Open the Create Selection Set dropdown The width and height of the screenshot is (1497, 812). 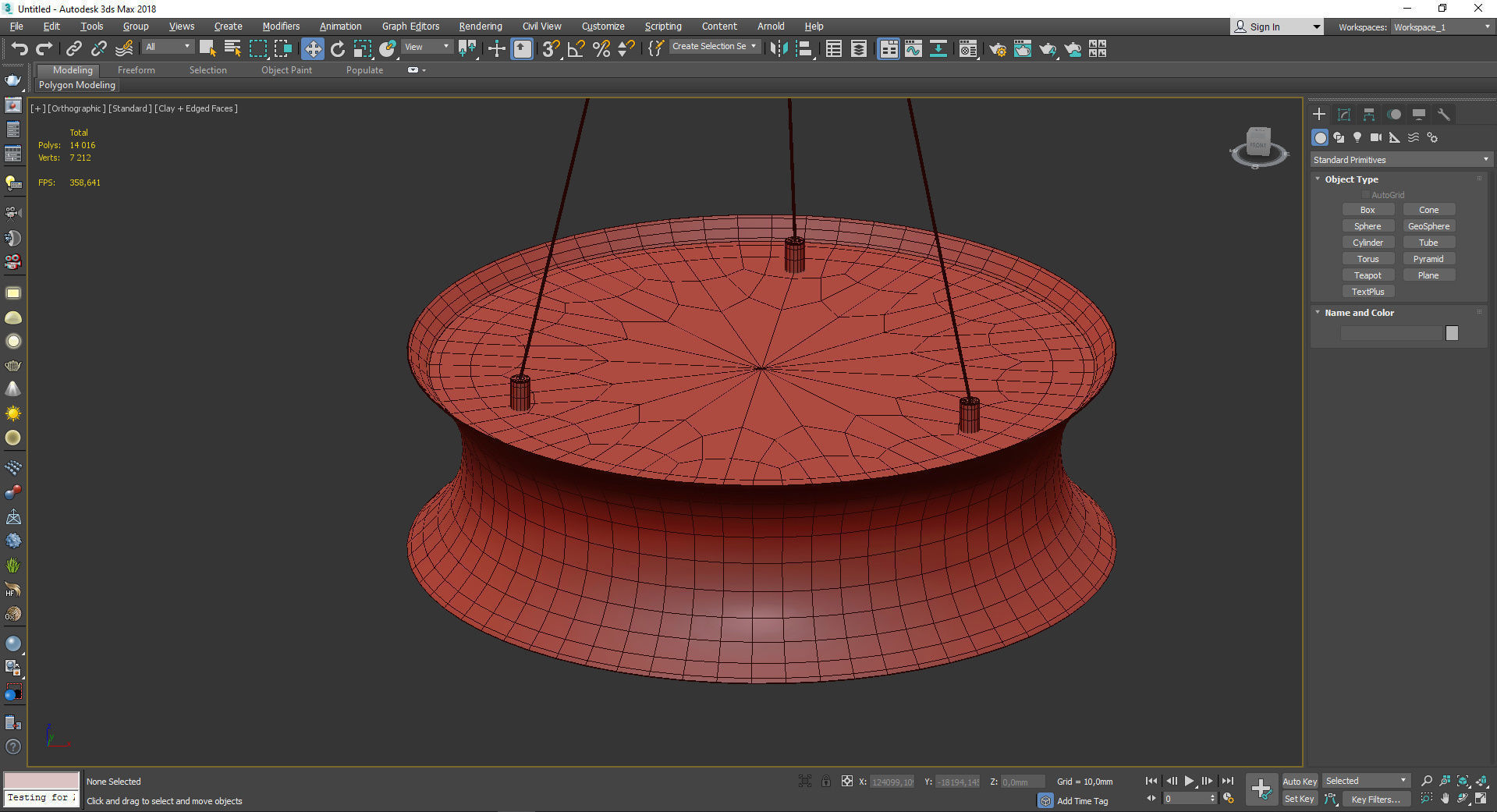tap(715, 47)
